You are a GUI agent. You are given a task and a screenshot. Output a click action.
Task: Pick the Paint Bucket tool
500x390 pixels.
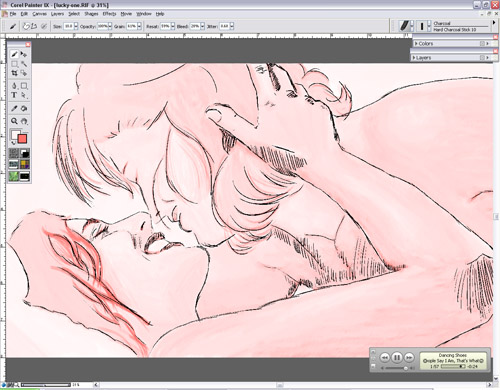coord(24,109)
